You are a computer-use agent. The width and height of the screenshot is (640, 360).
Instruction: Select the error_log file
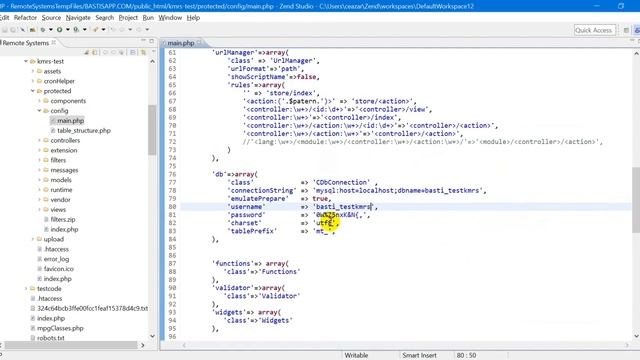click(x=56, y=259)
